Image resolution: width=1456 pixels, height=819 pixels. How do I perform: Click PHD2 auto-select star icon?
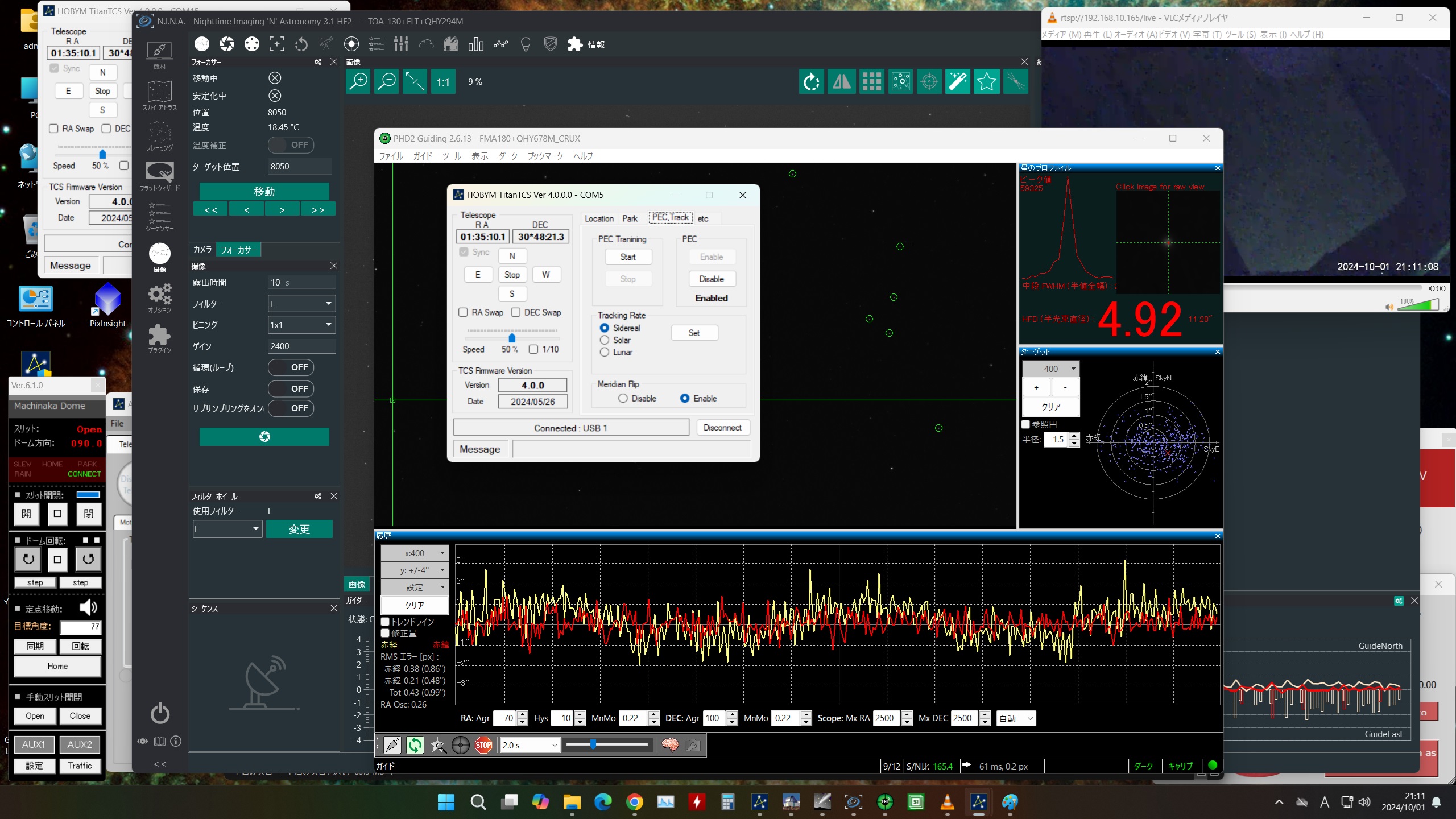click(x=438, y=745)
